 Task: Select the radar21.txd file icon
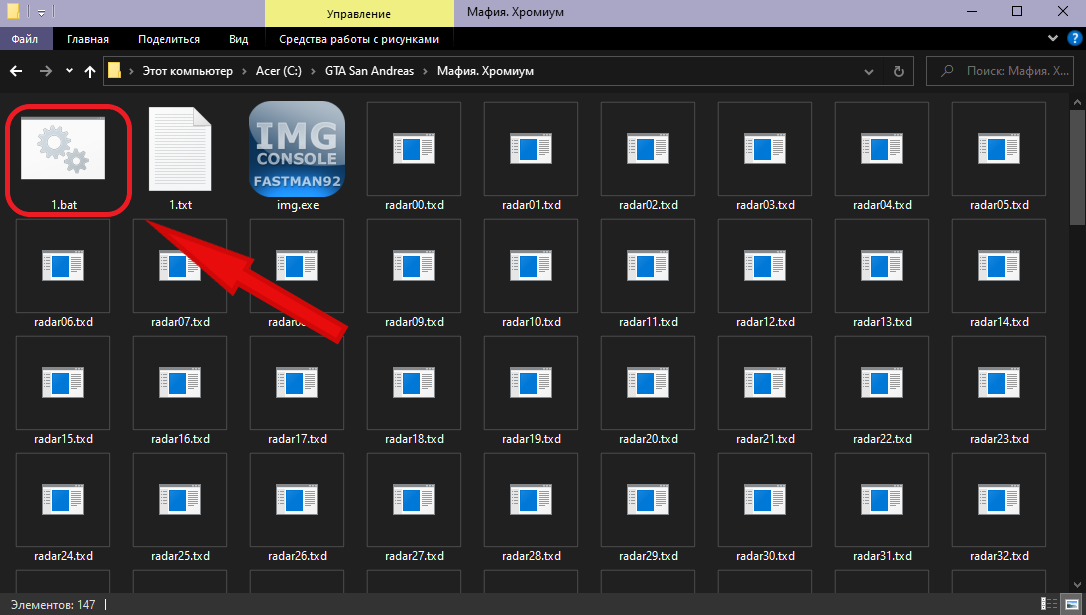click(x=765, y=382)
